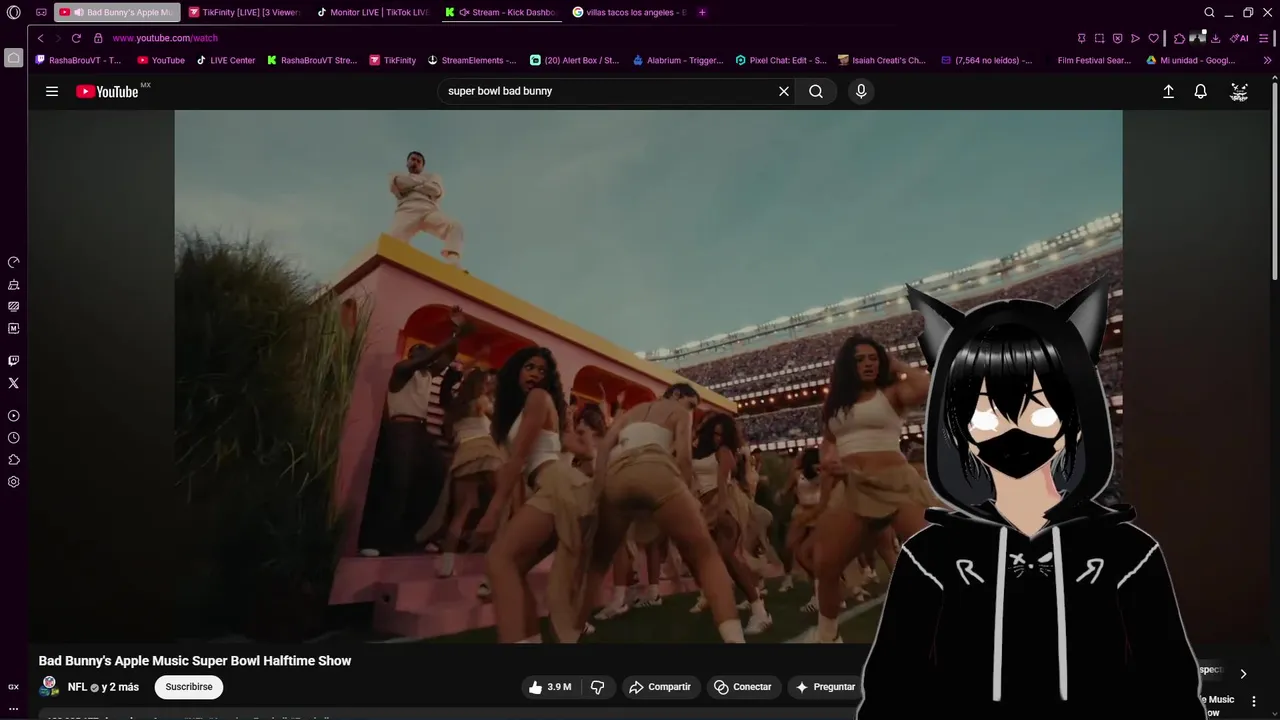Switch to Bad Bunny's Apple Music tab
The height and width of the screenshot is (720, 1280).
point(117,12)
